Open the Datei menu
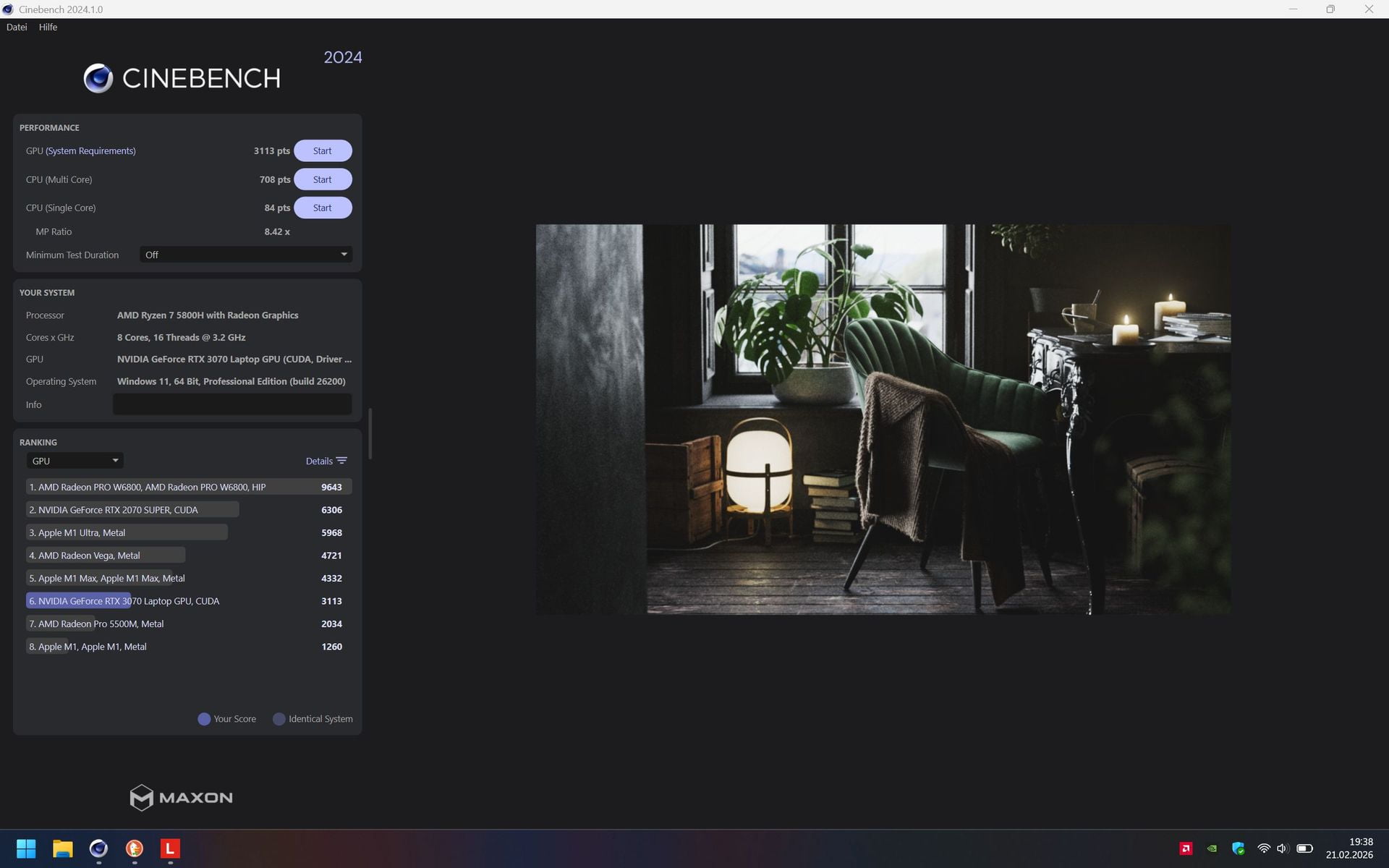The image size is (1389, 868). click(x=17, y=27)
